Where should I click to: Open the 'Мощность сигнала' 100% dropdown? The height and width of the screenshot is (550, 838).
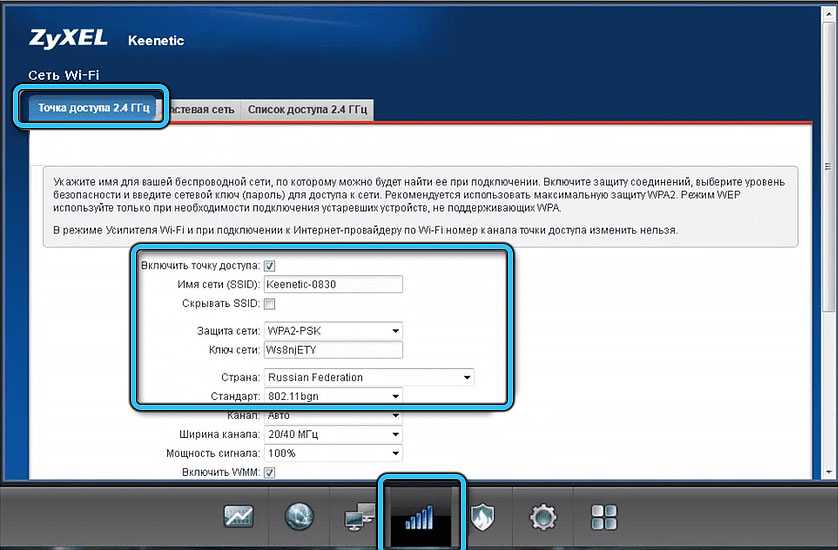332,453
